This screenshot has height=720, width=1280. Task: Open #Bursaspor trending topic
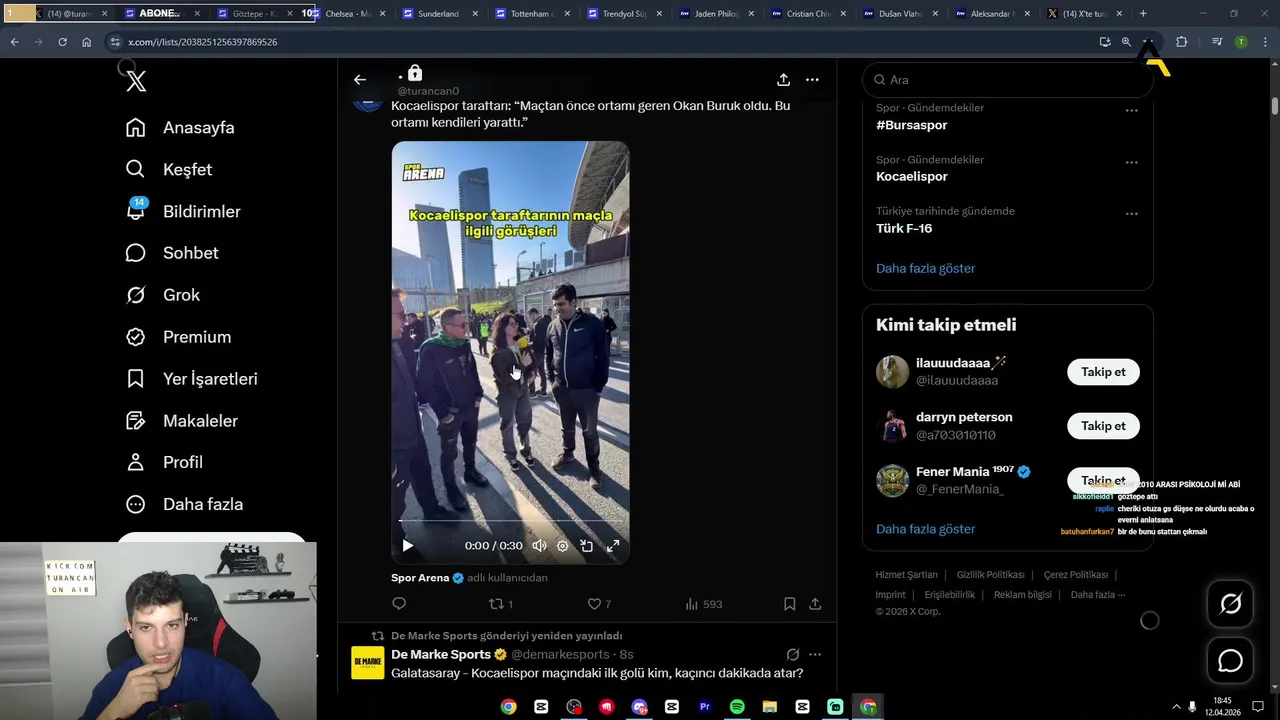point(912,125)
